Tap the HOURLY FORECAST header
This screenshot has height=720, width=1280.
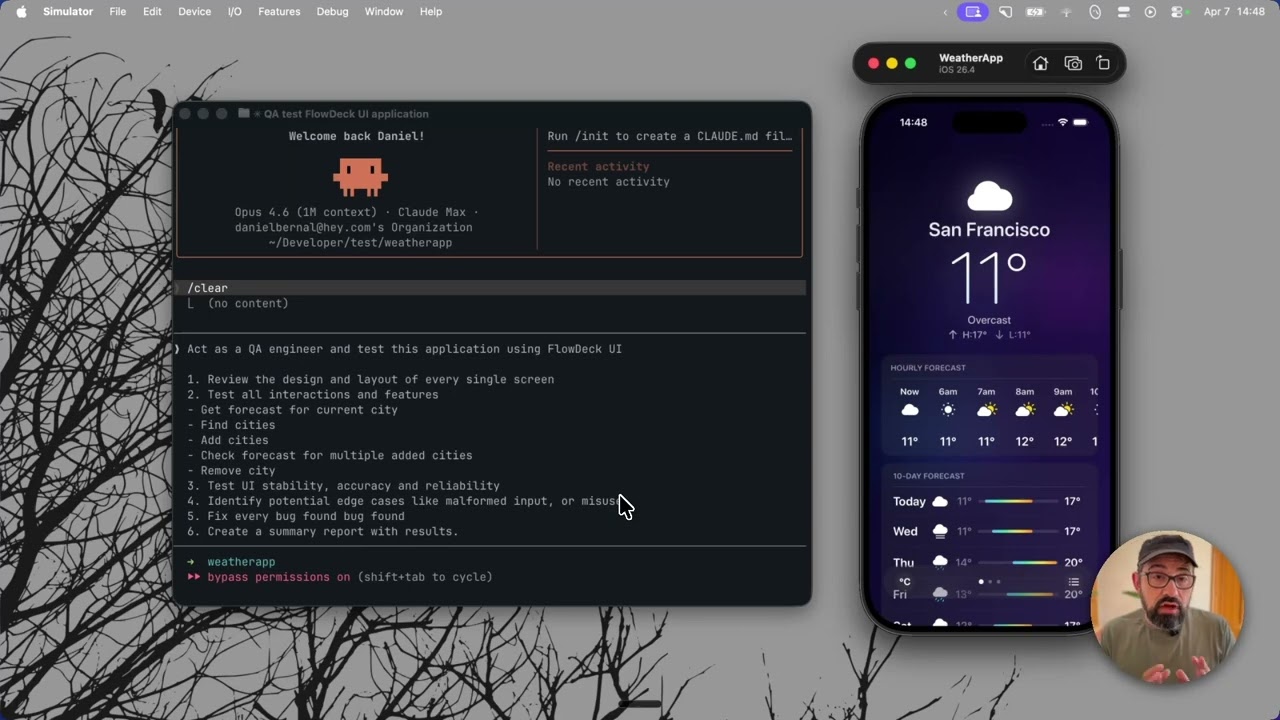(928, 368)
